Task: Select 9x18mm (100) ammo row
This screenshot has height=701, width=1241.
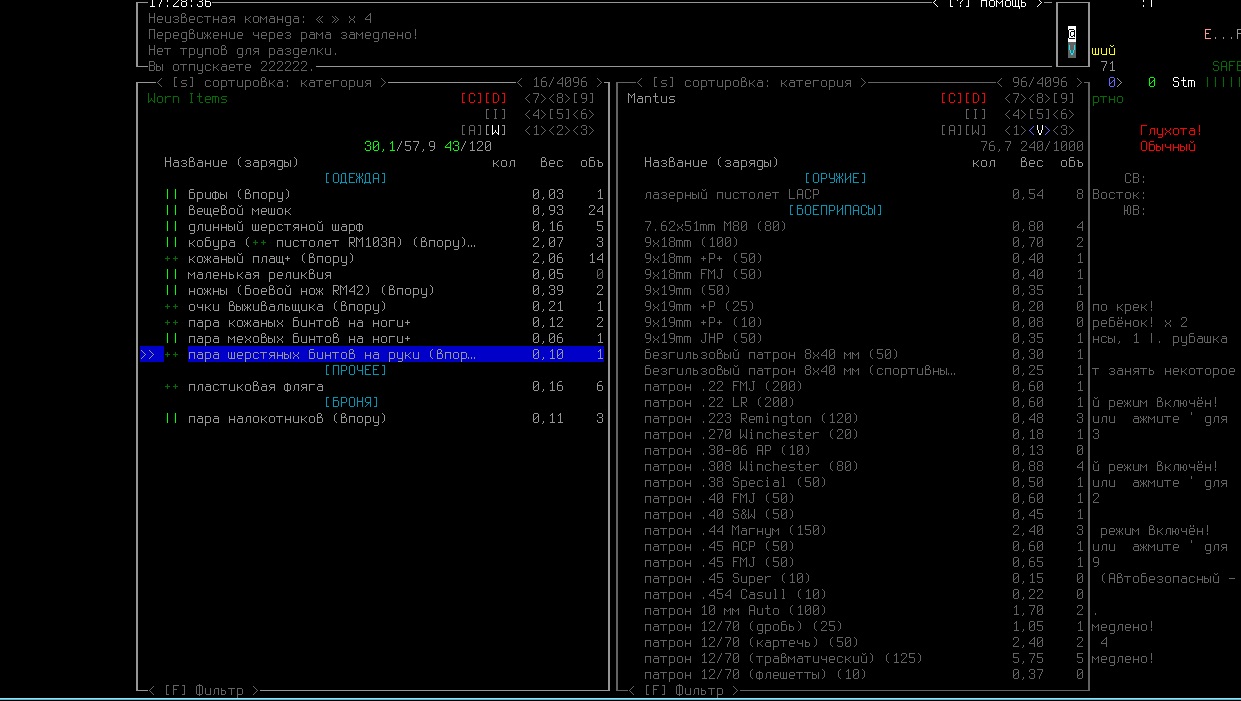Action: (864, 243)
